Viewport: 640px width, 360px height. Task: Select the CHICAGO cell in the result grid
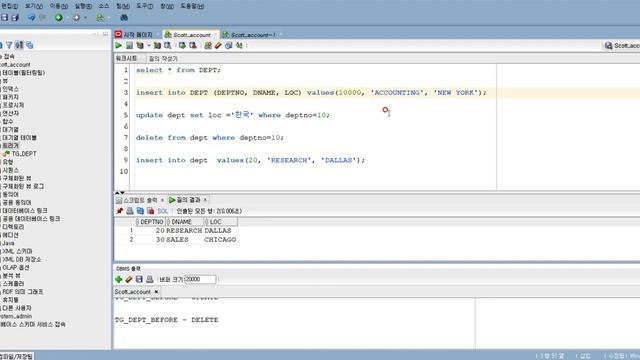click(x=220, y=240)
